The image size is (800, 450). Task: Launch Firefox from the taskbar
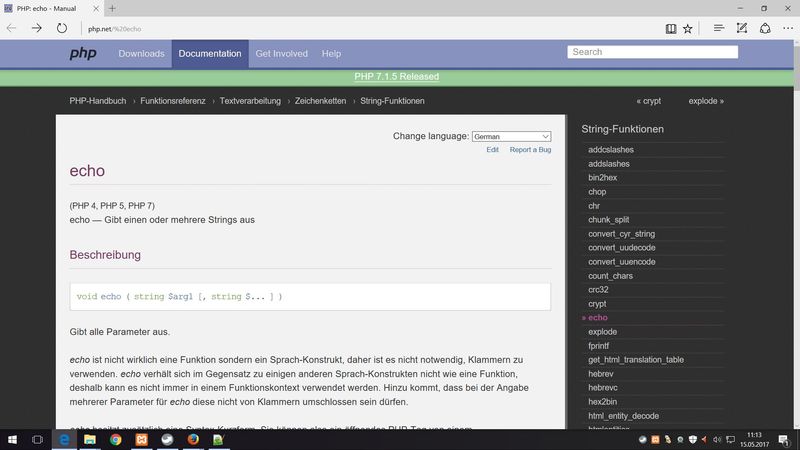coord(193,439)
